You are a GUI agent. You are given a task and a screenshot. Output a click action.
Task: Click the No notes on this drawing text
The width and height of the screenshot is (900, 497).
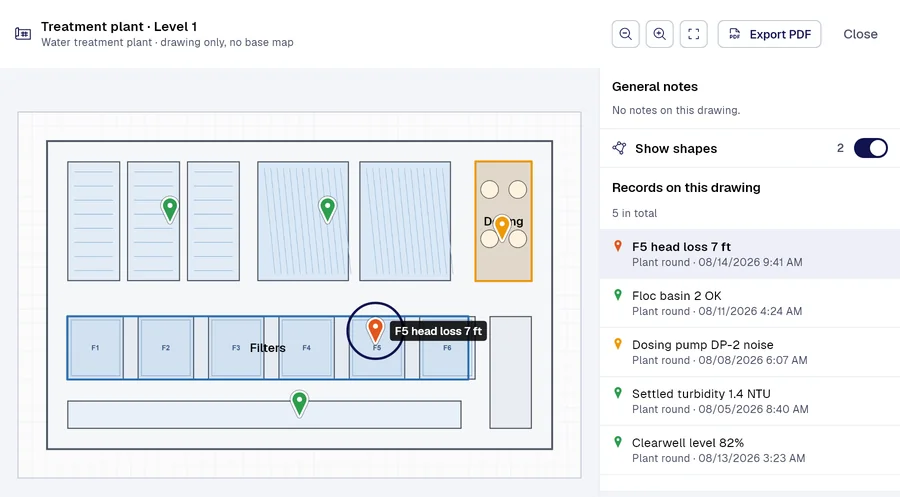676,110
